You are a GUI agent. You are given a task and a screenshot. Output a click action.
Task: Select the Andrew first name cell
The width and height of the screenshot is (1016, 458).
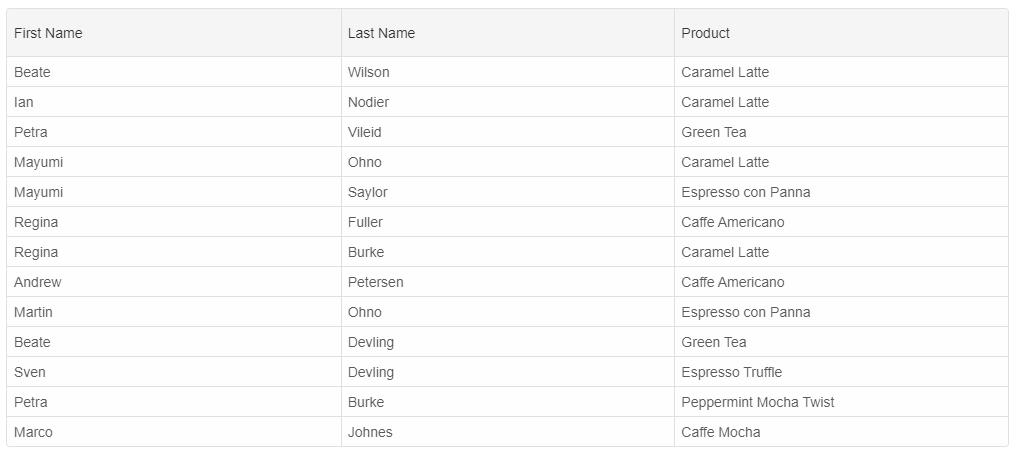pos(38,282)
